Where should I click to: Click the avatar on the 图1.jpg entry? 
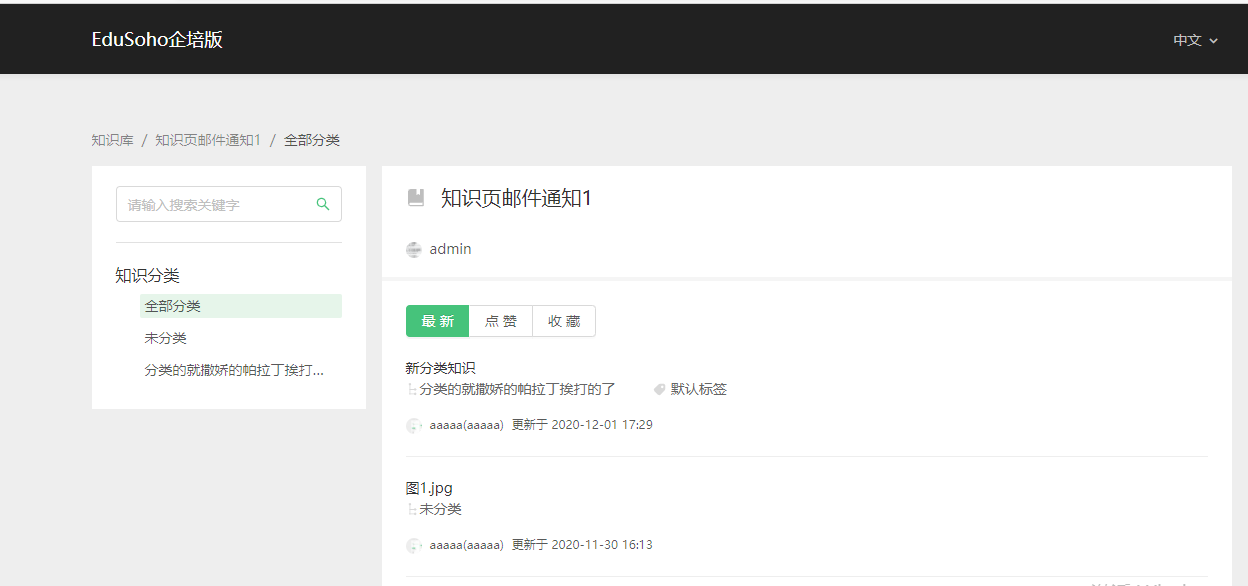tap(414, 545)
